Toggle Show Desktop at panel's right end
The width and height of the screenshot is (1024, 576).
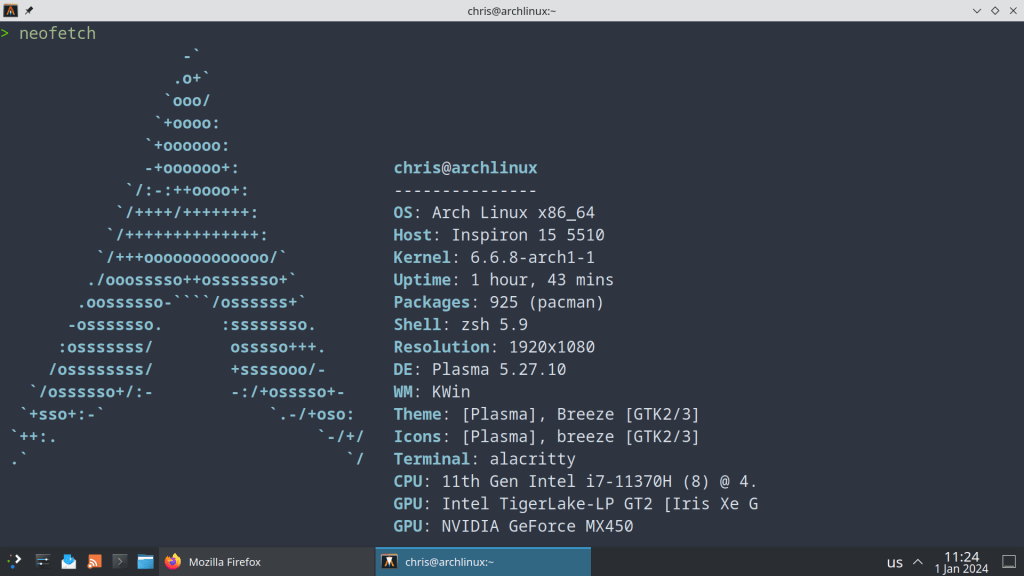click(1009, 562)
